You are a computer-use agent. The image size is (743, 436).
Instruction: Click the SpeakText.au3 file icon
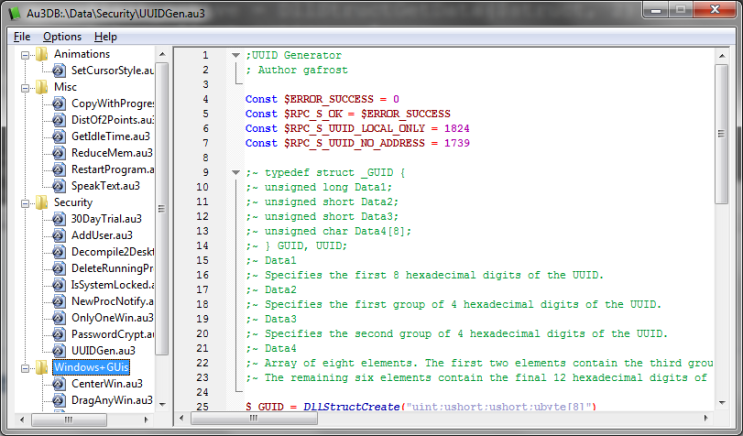tap(59, 186)
